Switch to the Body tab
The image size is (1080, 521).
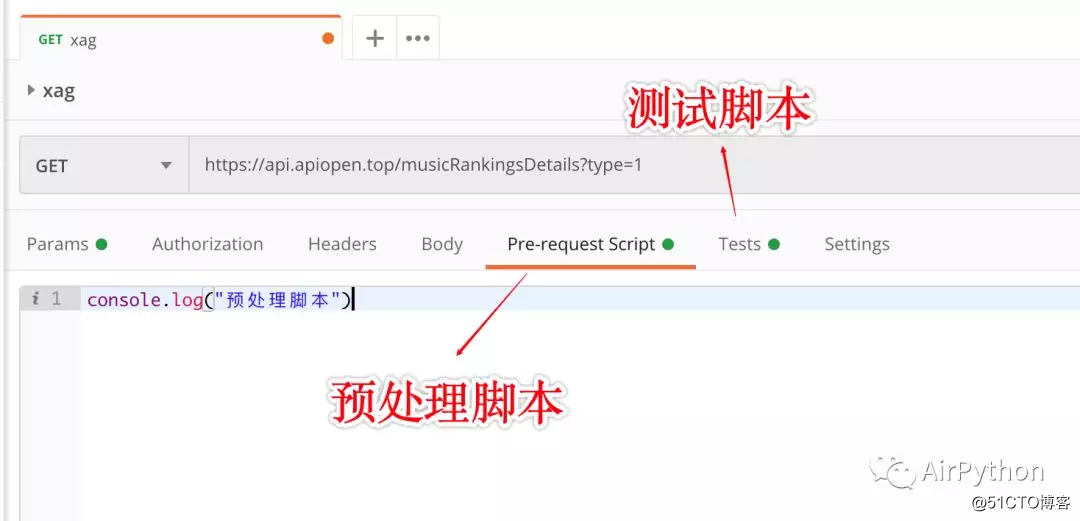click(442, 244)
